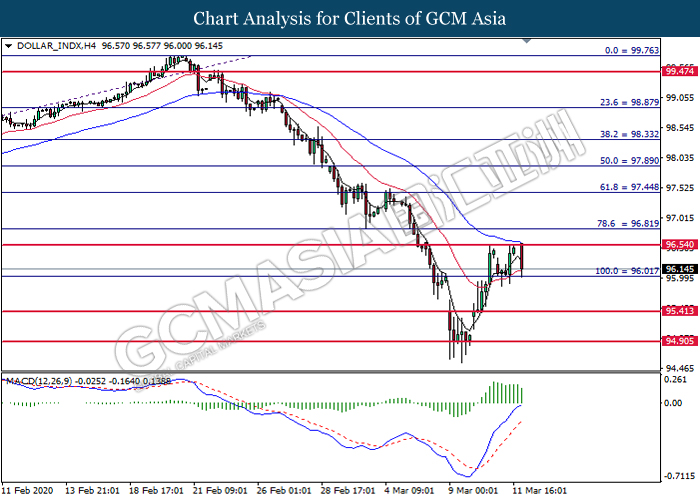Image resolution: width=700 pixels, height=500 pixels.
Task: Click the 98.545 price axis value
Action: click(x=680, y=128)
